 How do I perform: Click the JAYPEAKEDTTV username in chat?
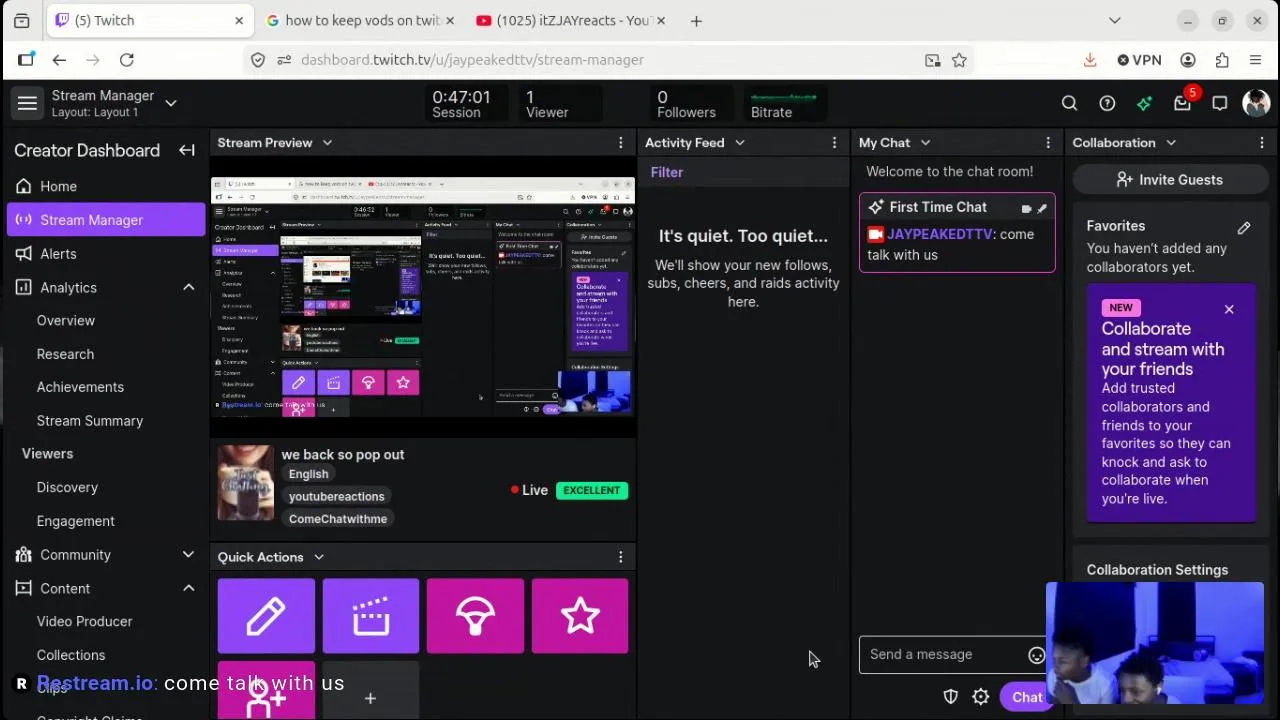pyautogui.click(x=940, y=234)
